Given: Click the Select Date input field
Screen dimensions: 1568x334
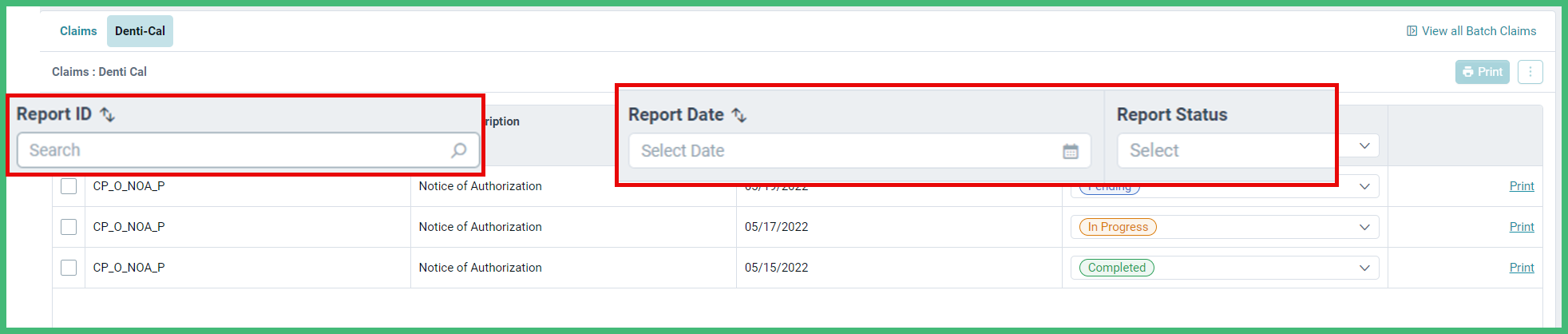Looking at the screenshot, I should [x=860, y=151].
